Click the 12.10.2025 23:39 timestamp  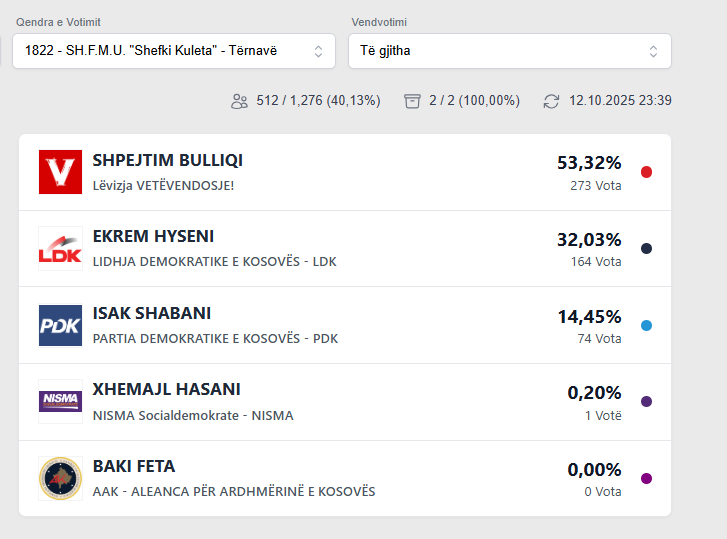click(620, 101)
